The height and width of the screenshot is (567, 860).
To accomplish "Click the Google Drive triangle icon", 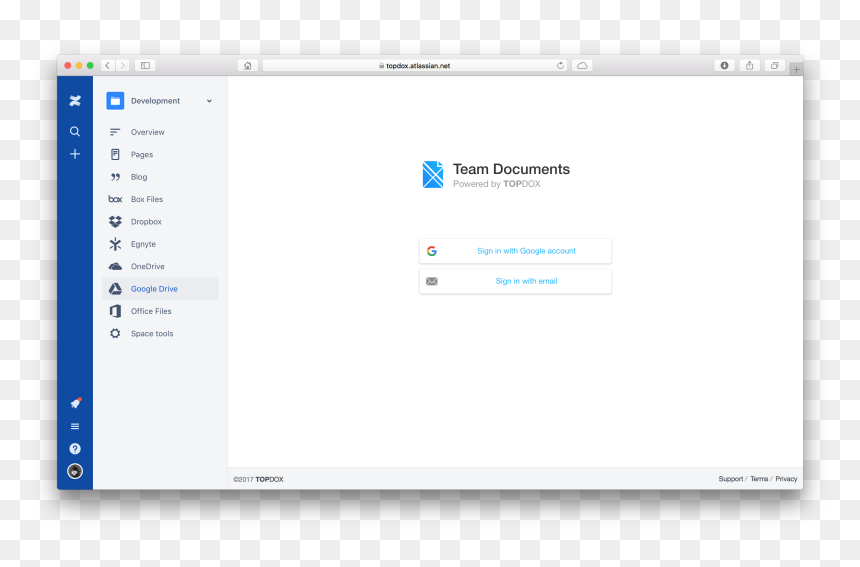I will (x=115, y=289).
